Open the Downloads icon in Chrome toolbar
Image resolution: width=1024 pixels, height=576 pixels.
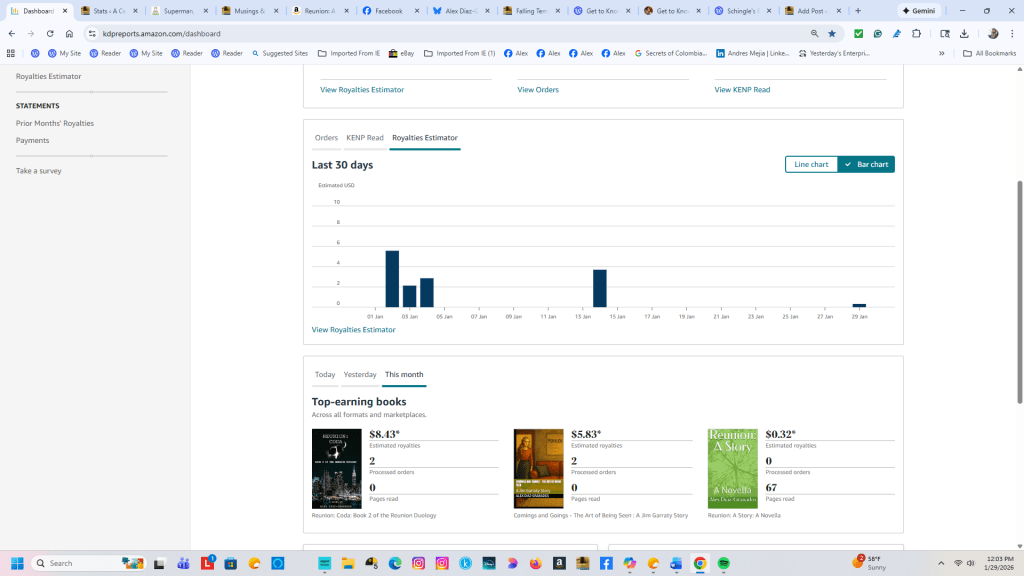(964, 32)
